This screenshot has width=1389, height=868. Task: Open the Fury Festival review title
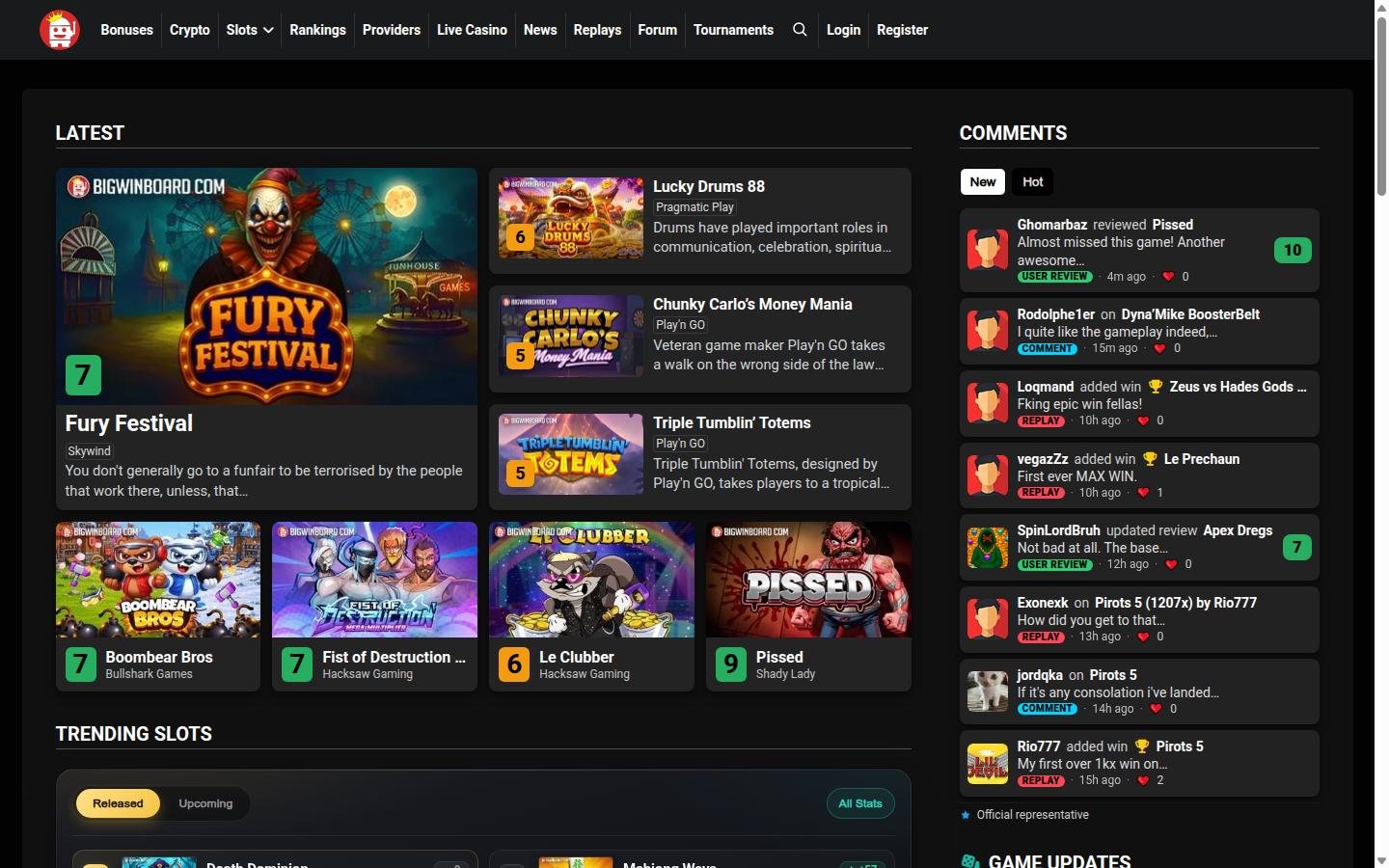pos(129,423)
